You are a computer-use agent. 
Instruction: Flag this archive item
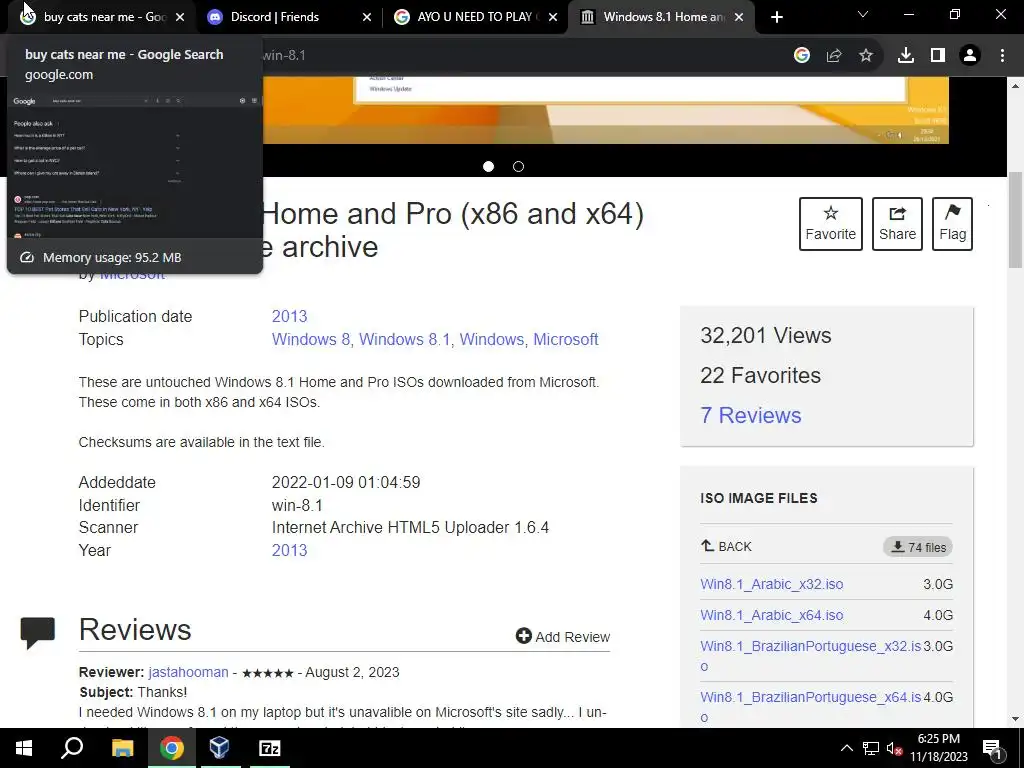pyautogui.click(x=953, y=224)
